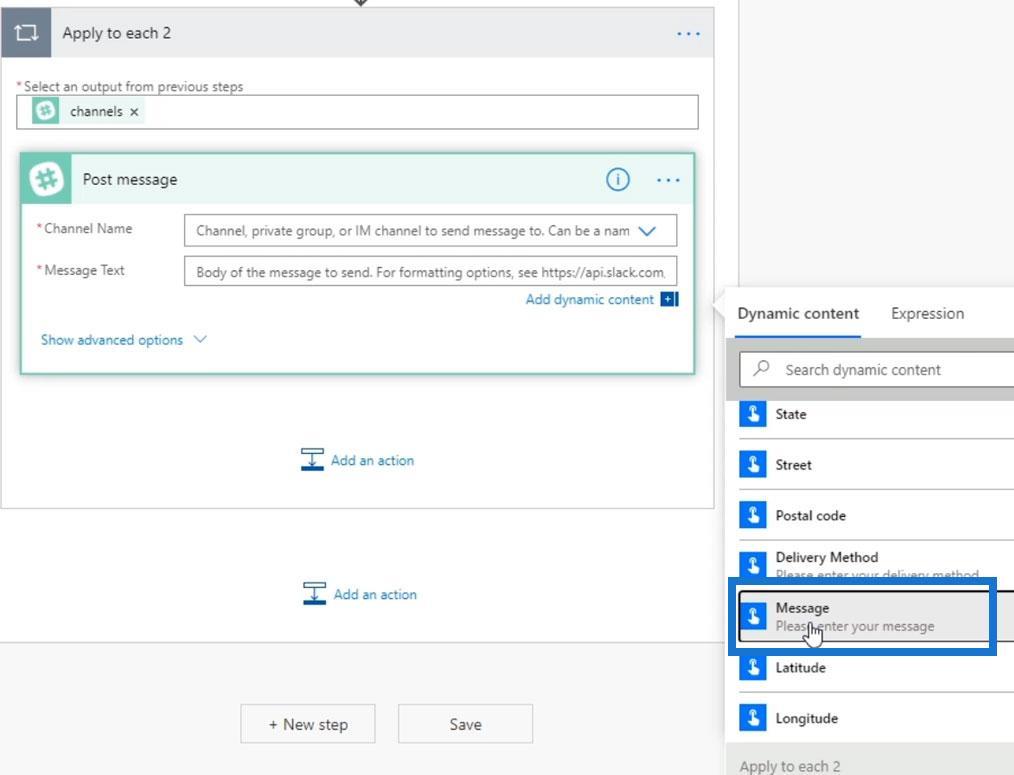Click the Delivery Method item trigger icon
This screenshot has width=1014, height=775.
[753, 565]
